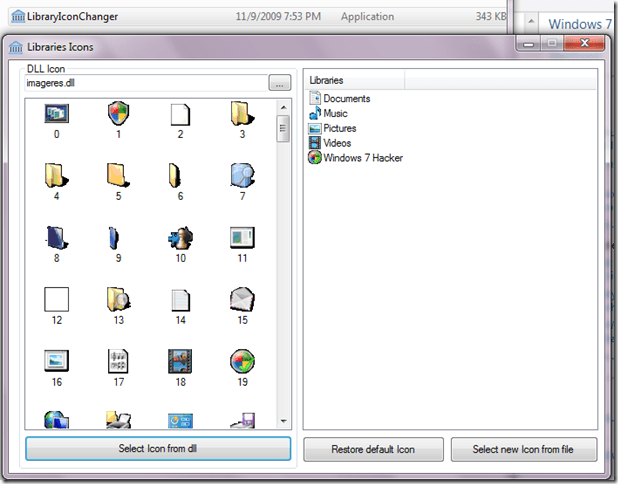The image size is (618, 484).
Task: Select the Pictures library
Action: pos(332,128)
